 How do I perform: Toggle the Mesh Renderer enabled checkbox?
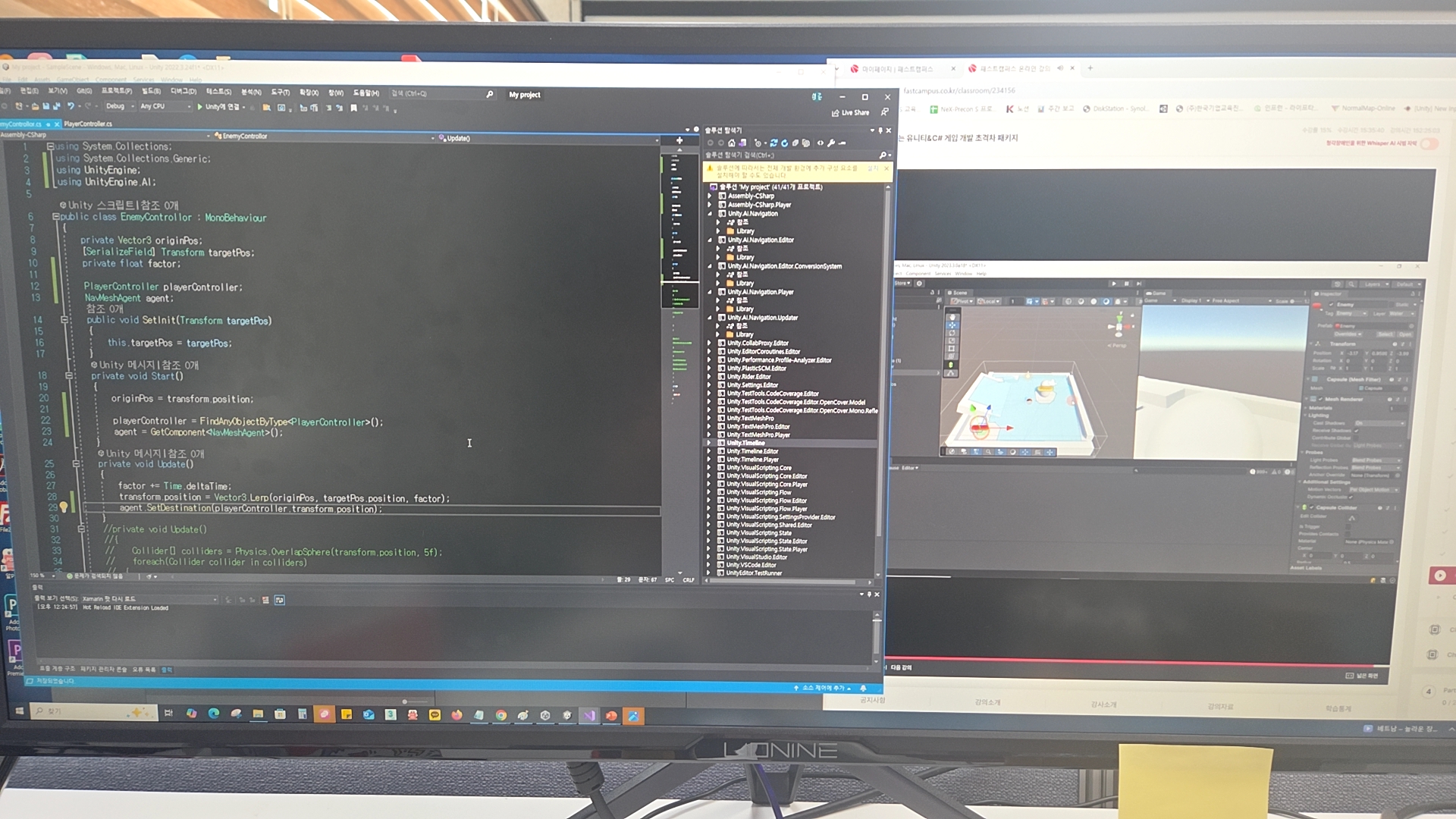coord(1320,399)
